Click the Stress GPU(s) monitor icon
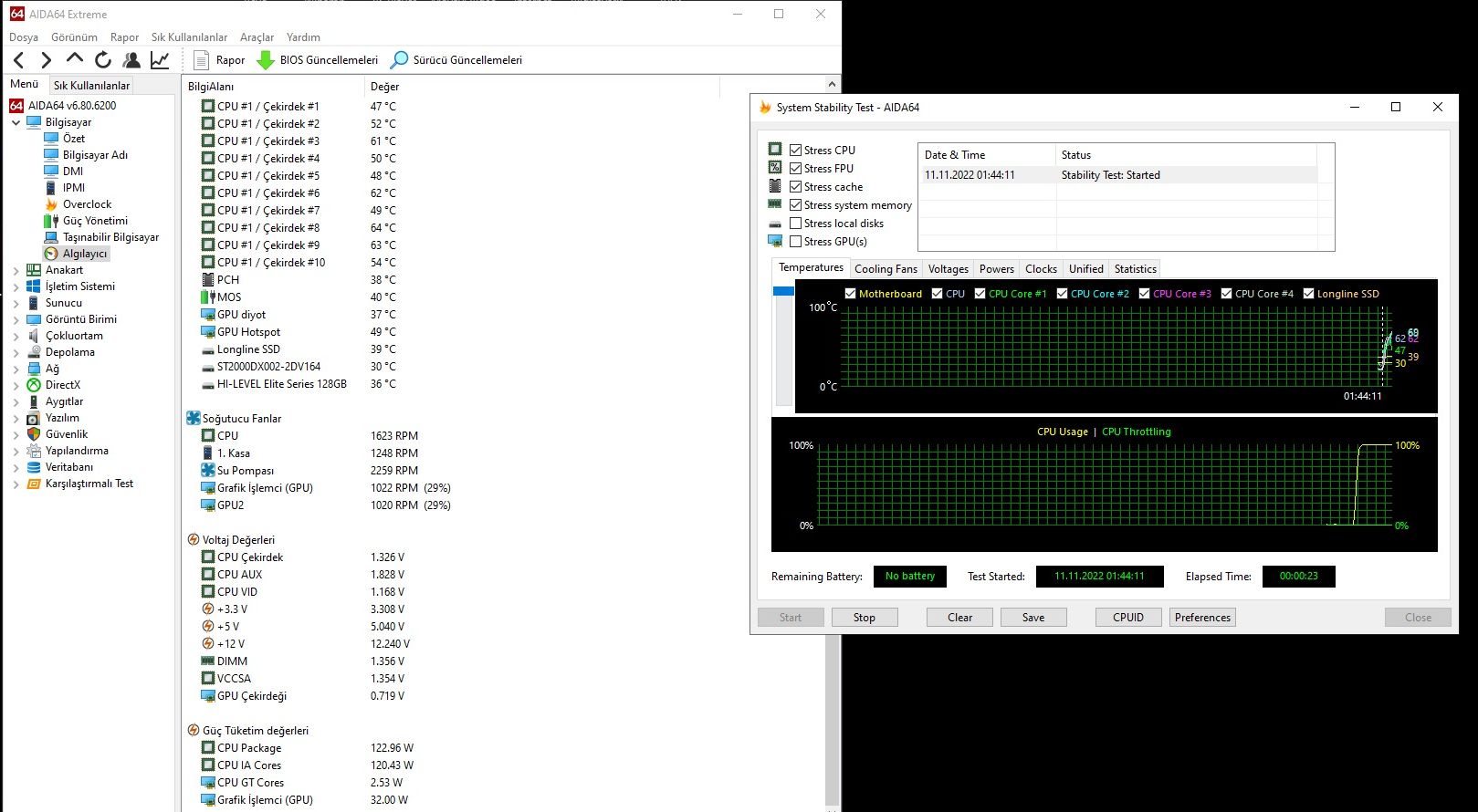The width and height of the screenshot is (1478, 812). tap(775, 241)
